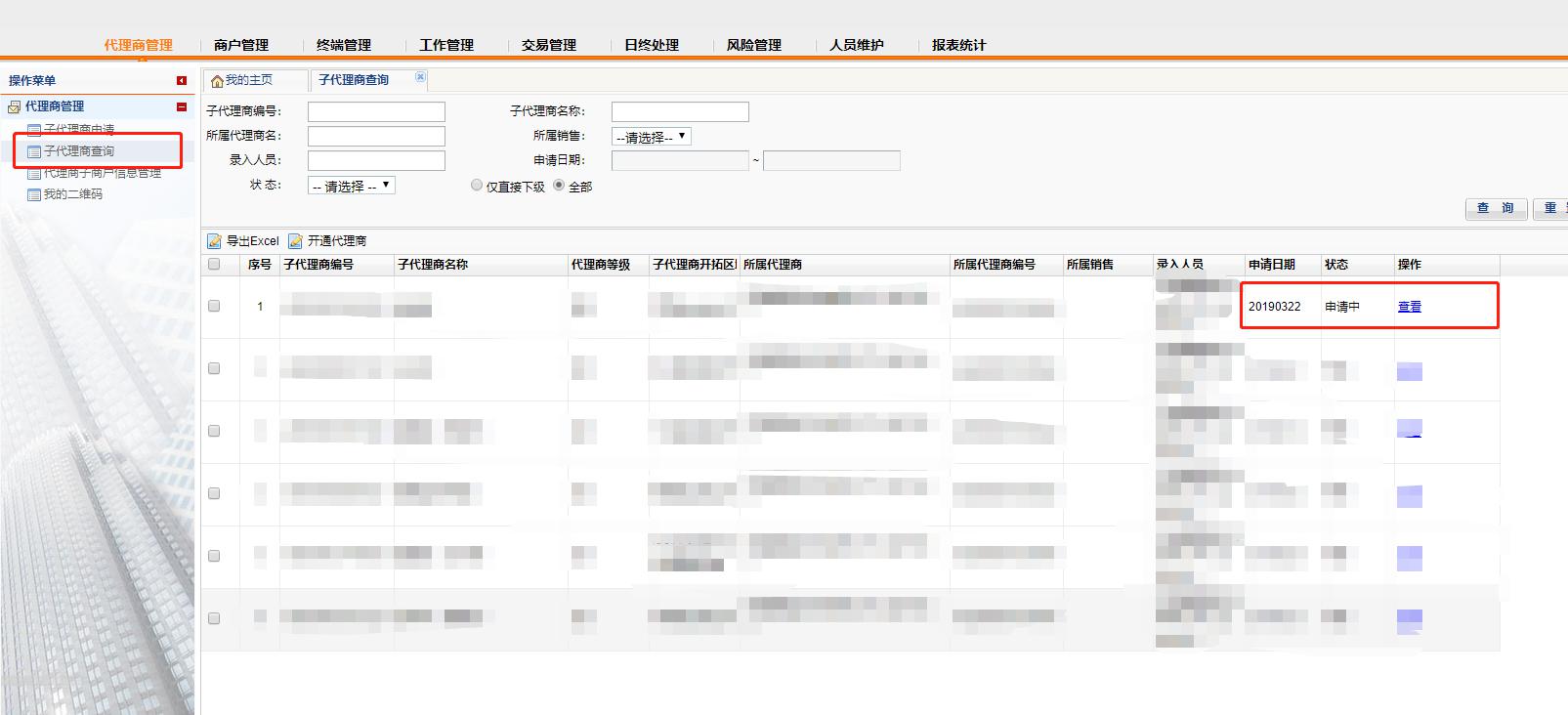Open the 商户管理 menu
The image size is (1568, 715).
tap(240, 45)
